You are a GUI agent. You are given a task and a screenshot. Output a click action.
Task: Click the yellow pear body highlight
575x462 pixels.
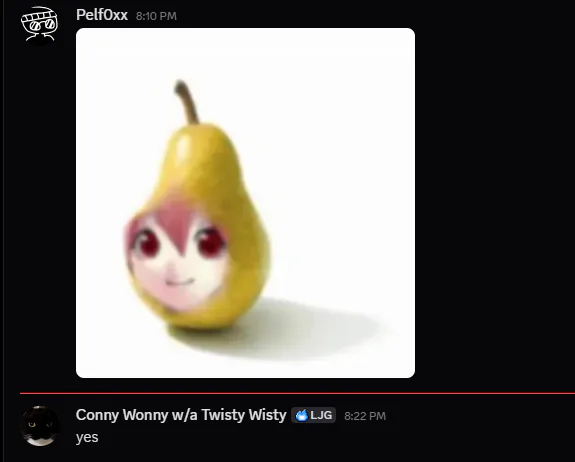[184, 148]
